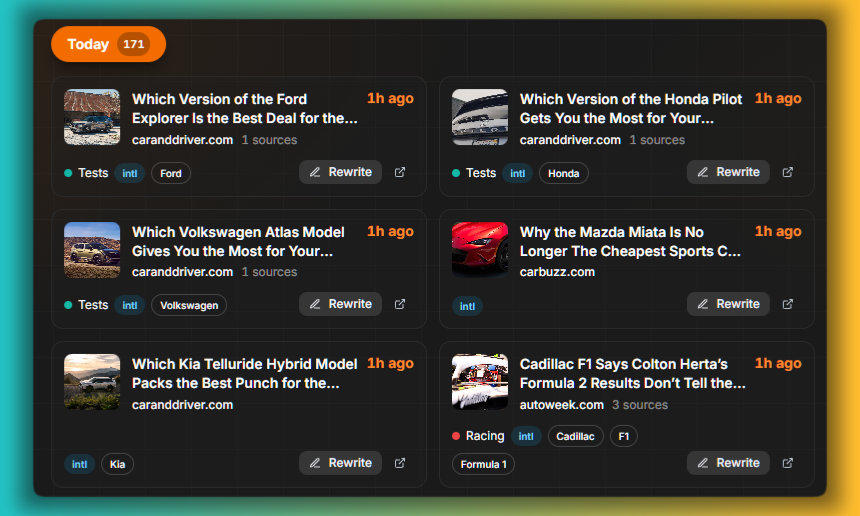860x516 pixels.
Task: Click '1h ago' on the Mazda Miata card
Action: coord(778,231)
